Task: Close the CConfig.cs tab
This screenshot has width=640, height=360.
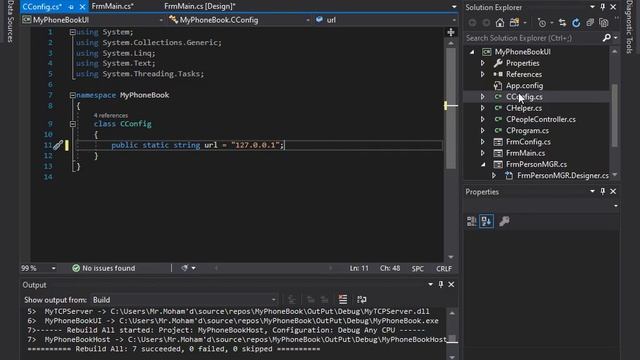Action: 82,7
